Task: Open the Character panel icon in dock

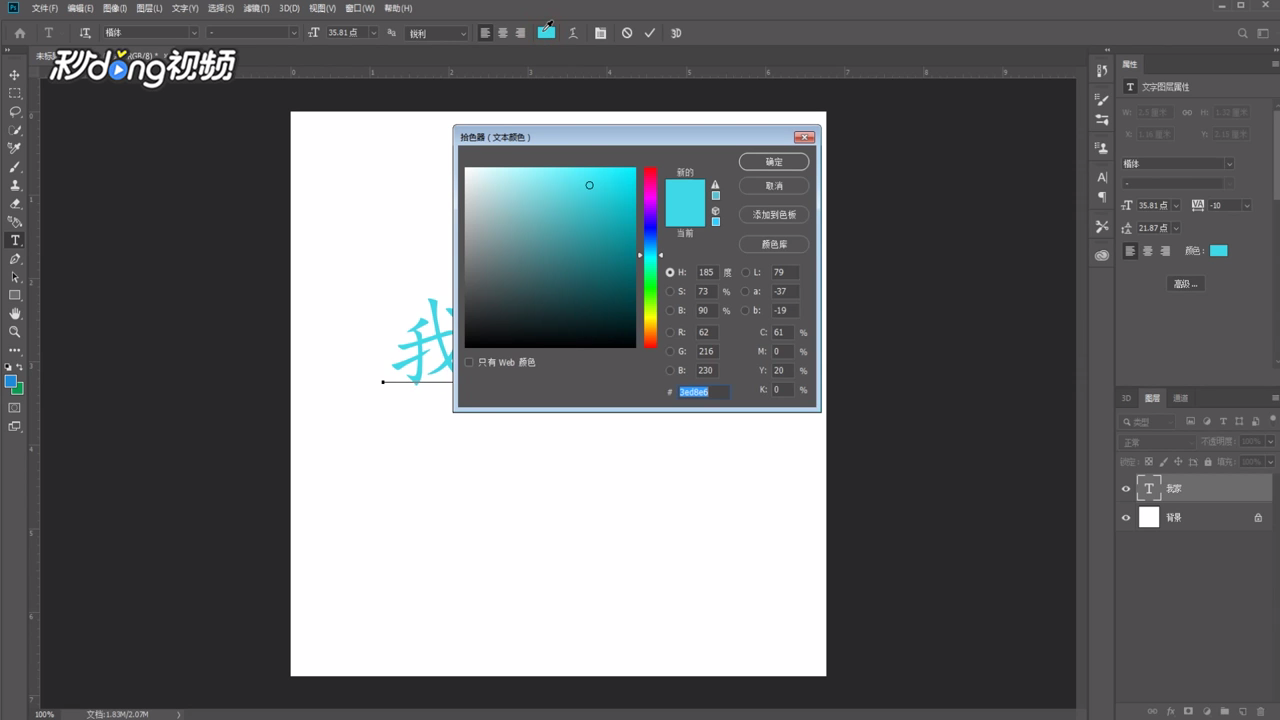Action: [x=1102, y=177]
